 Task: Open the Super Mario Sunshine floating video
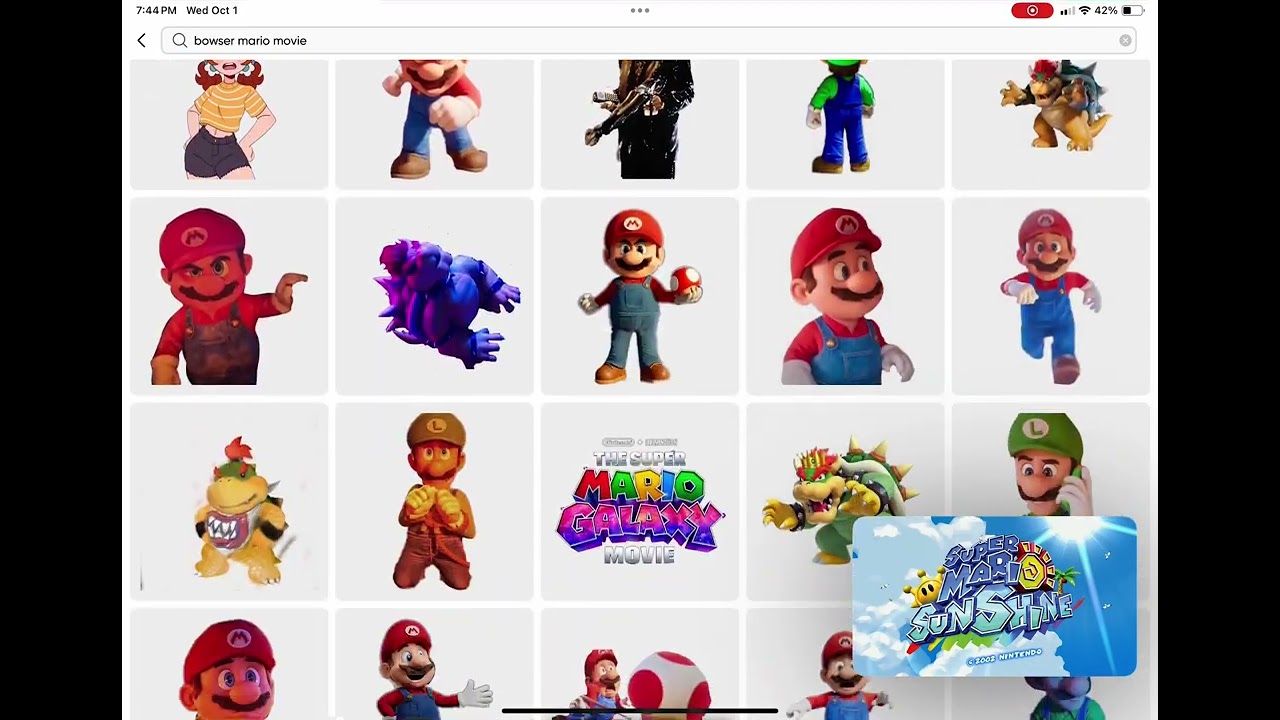[994, 597]
